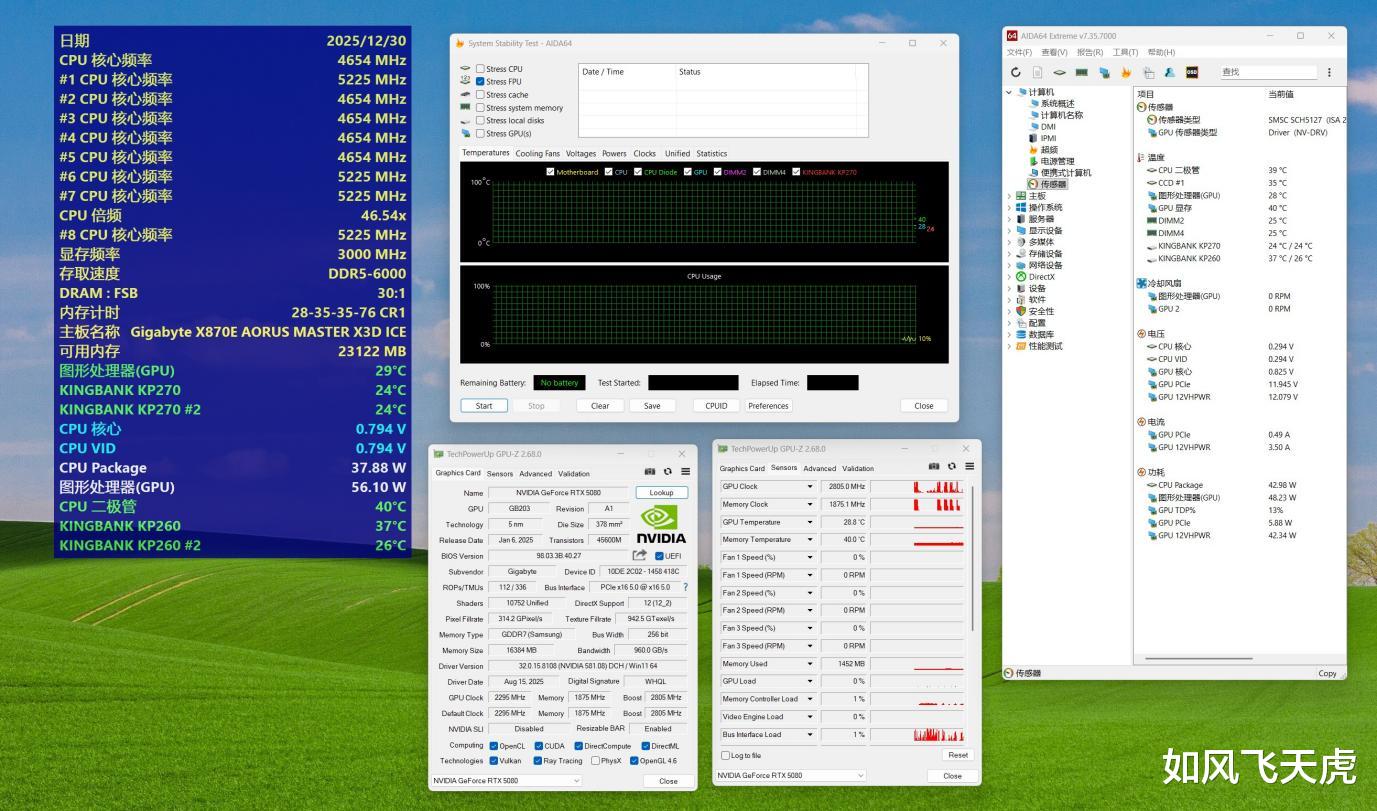The width and height of the screenshot is (1377, 811).
Task: Switch to the Cooling Fans tab
Action: click(x=538, y=154)
